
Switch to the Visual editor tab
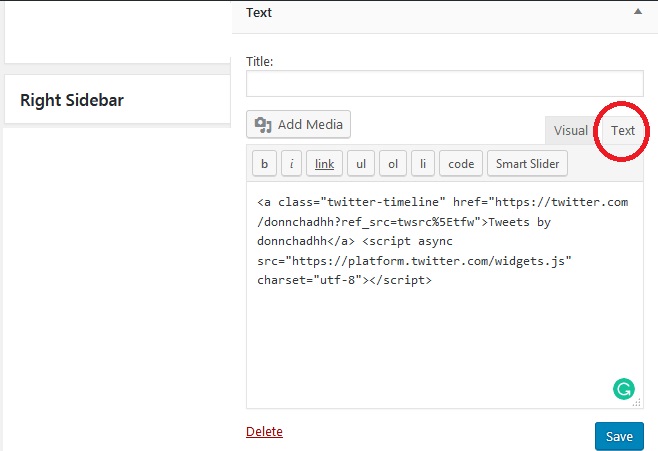click(x=570, y=130)
